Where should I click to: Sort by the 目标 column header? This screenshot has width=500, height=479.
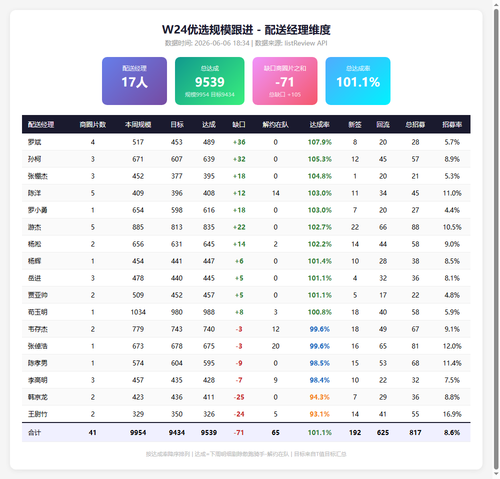177,125
